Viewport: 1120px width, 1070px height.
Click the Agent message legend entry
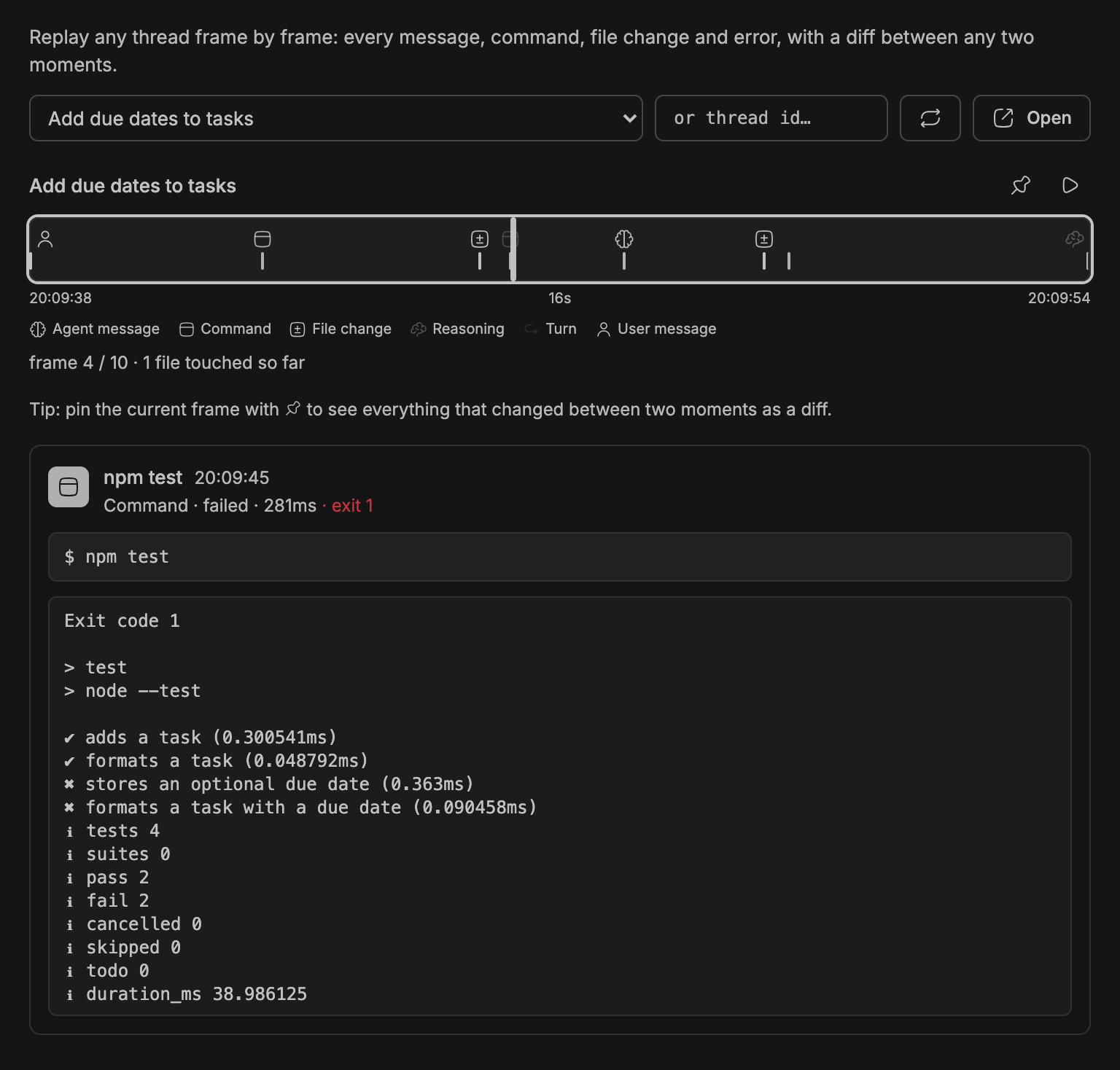95,329
